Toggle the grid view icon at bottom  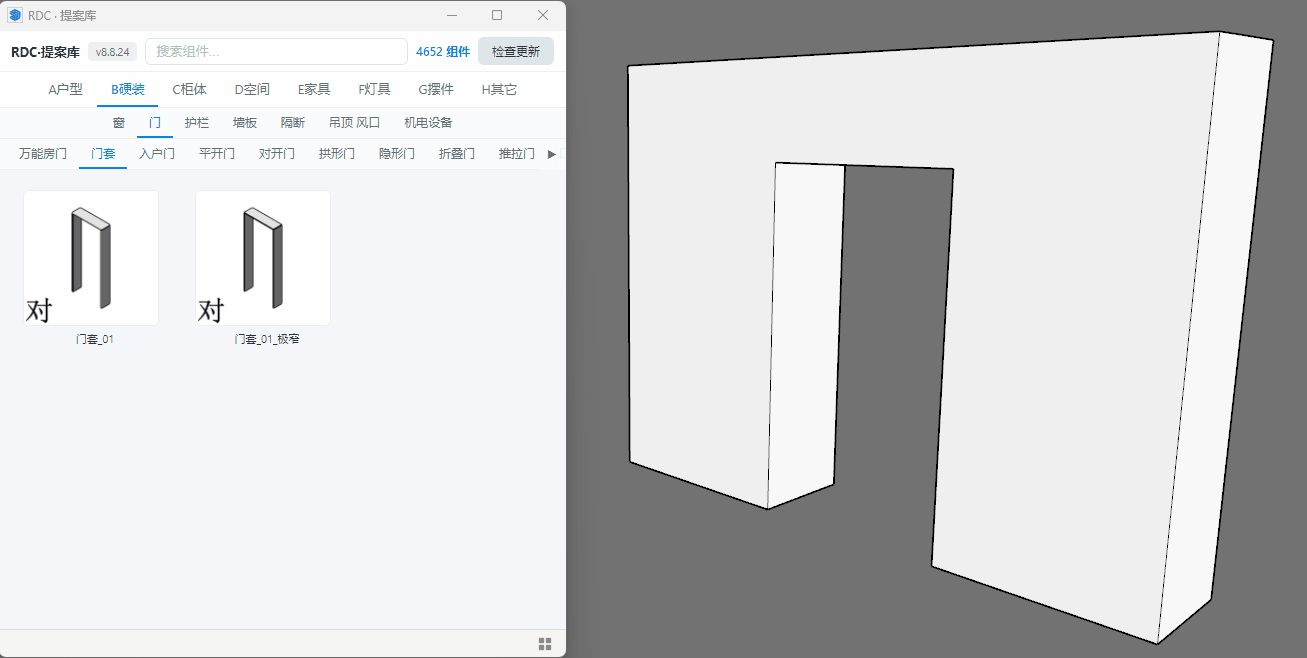(x=545, y=643)
